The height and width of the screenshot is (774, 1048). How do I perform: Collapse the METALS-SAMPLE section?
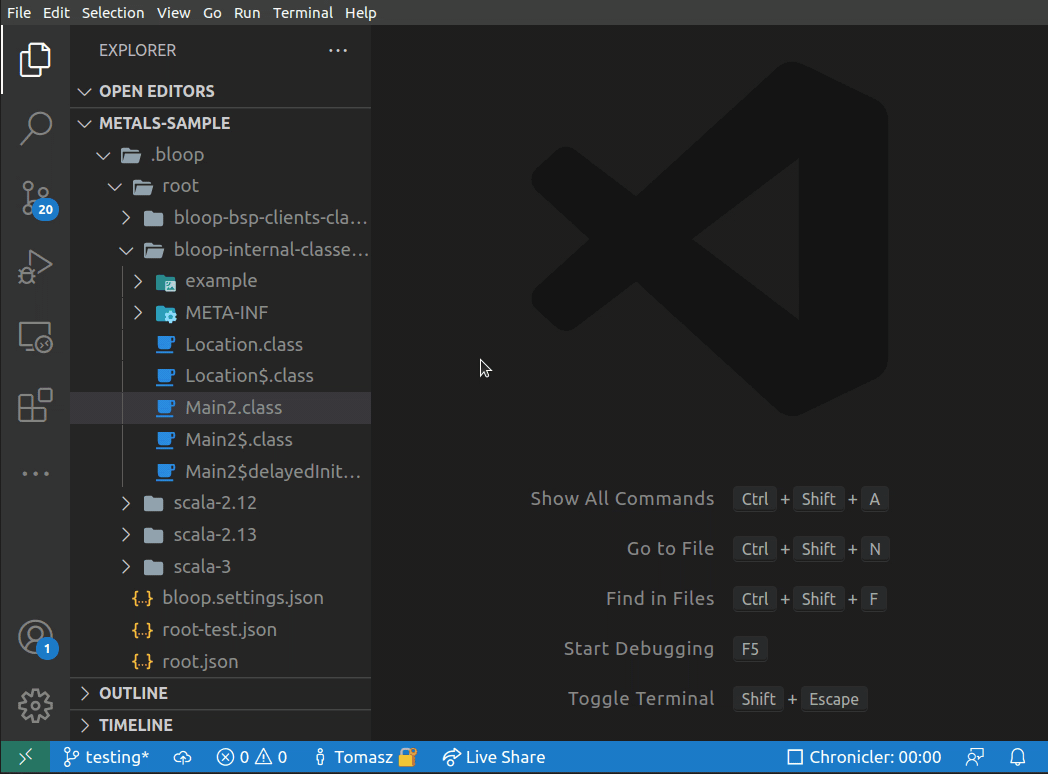point(221,124)
